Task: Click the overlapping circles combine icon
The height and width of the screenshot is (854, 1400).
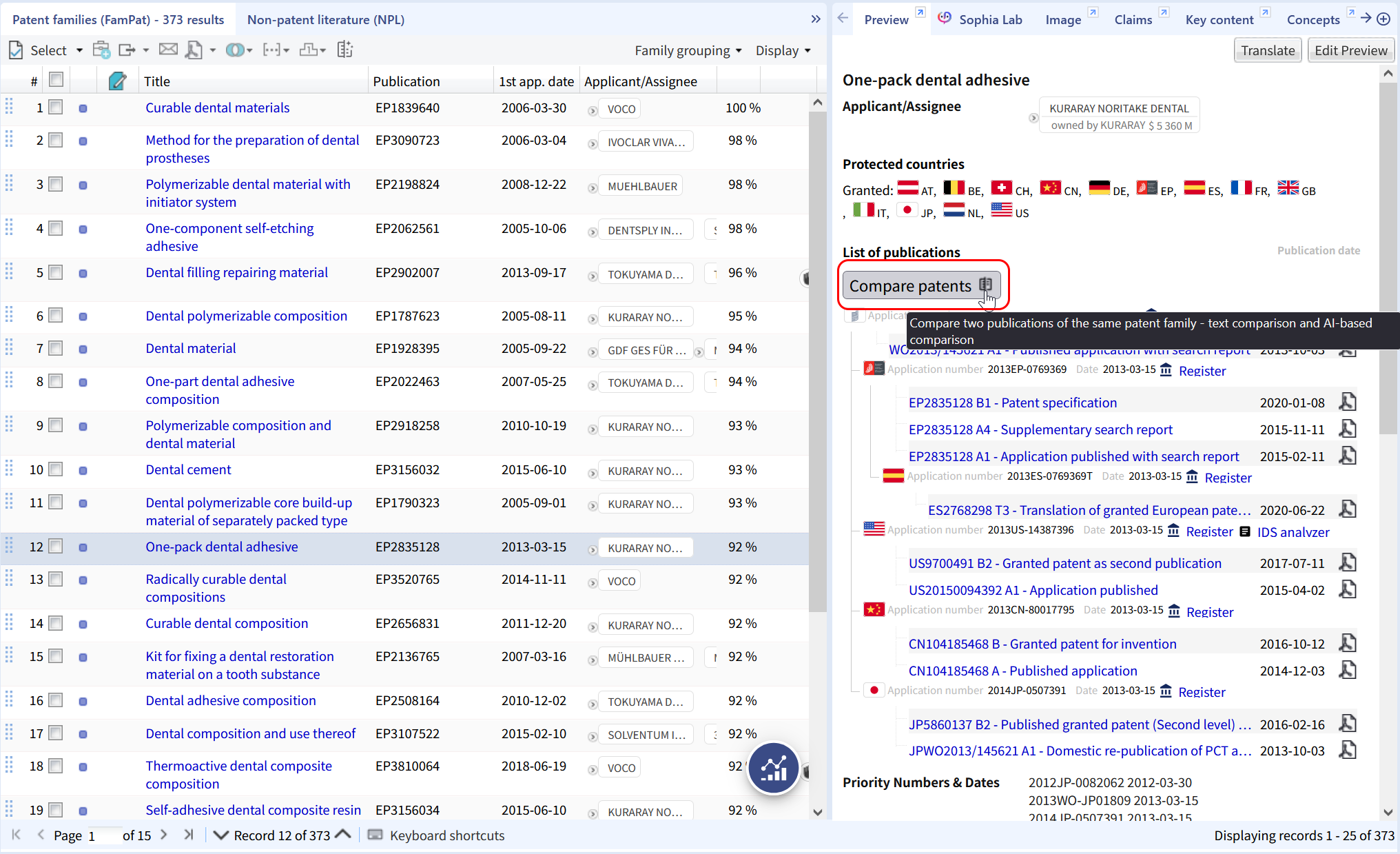Action: pos(235,50)
